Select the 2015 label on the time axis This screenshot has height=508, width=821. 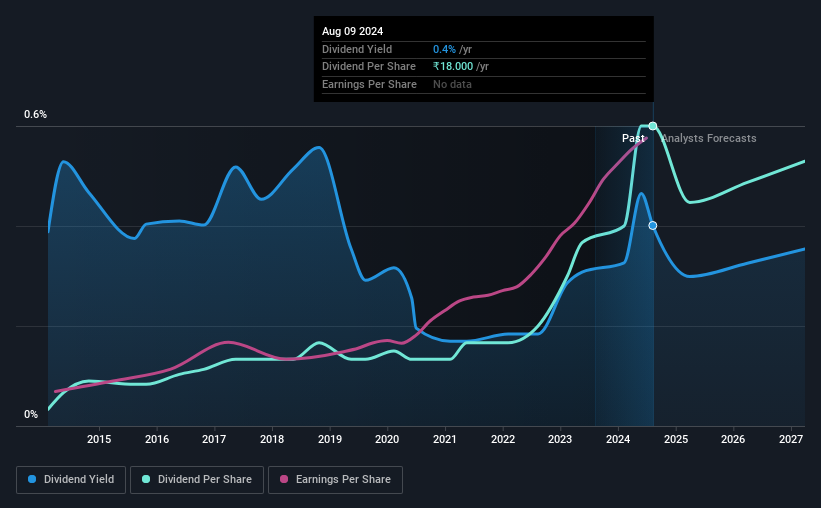coord(99,439)
